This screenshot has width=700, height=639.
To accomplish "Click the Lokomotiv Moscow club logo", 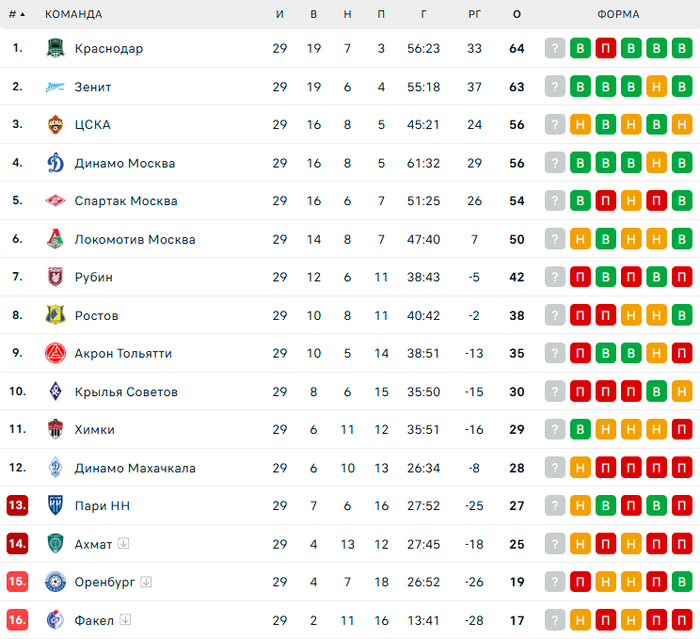I will click(x=56, y=239).
